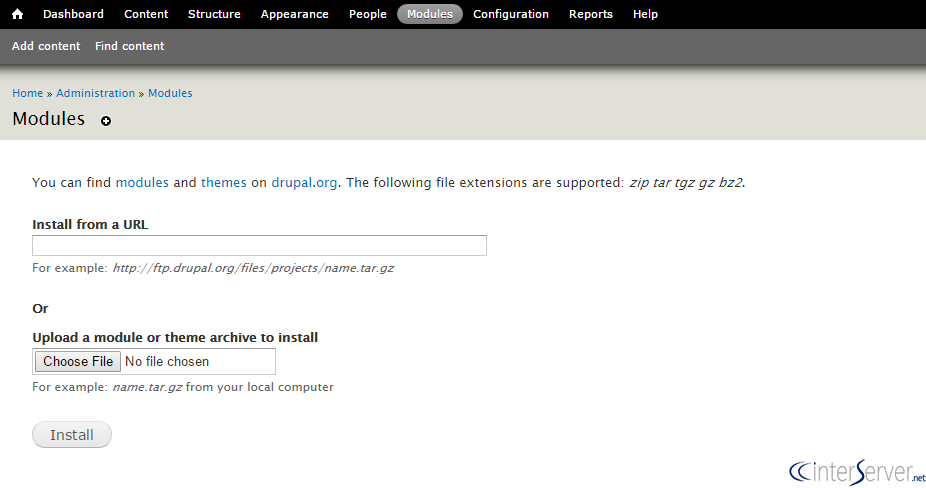
Task: Open the modules link on drupal.org
Action: (x=142, y=183)
